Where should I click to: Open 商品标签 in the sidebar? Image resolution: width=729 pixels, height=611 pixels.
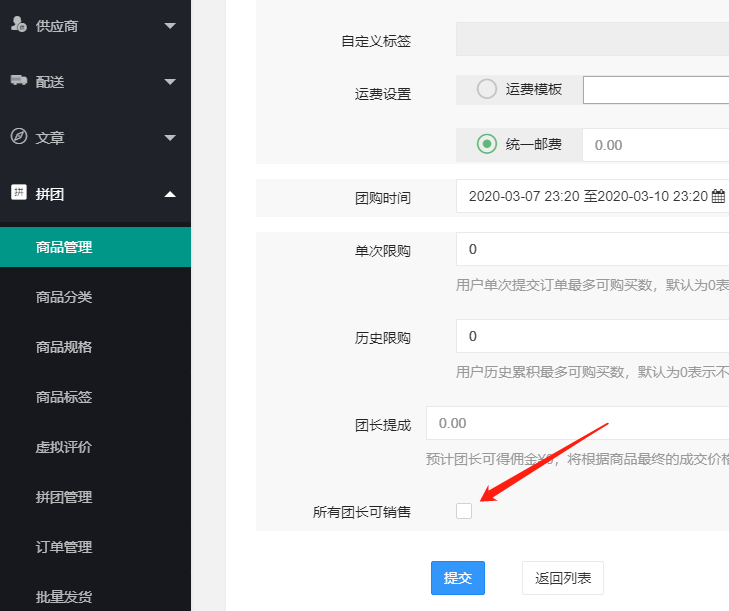pos(95,397)
